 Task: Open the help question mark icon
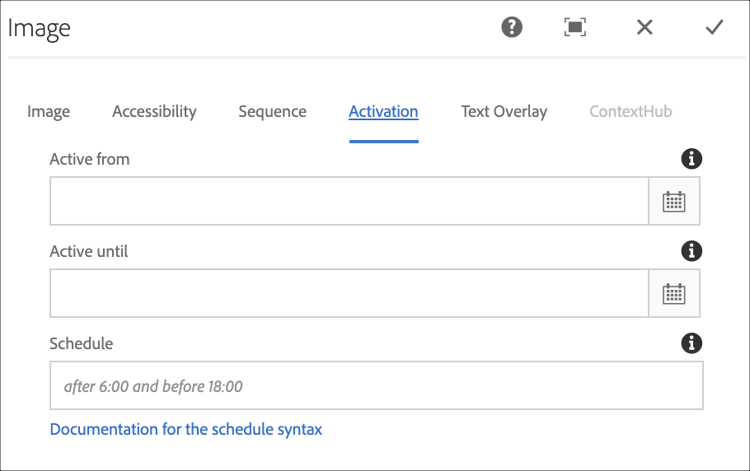click(512, 27)
